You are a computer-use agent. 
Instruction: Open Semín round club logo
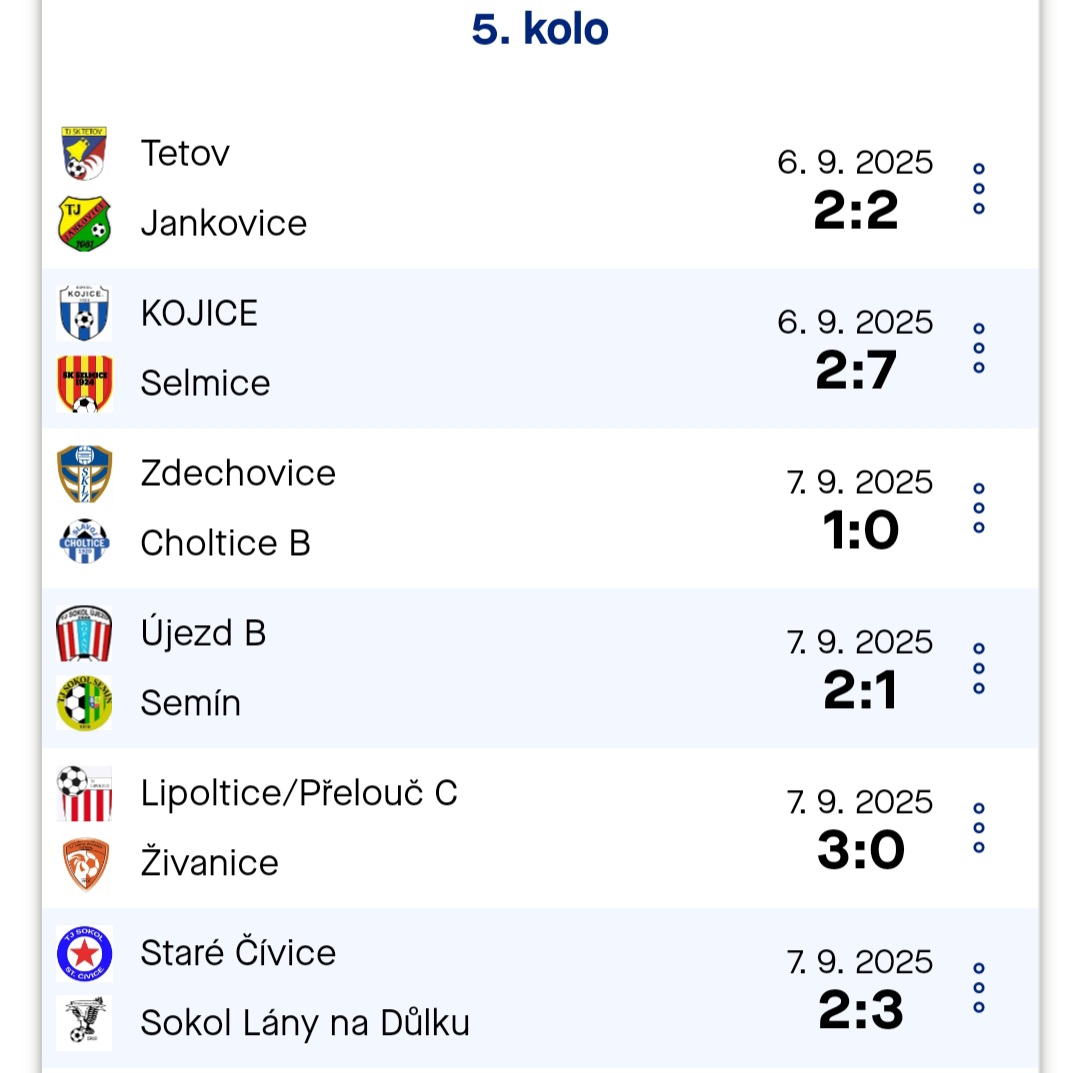pos(84,703)
